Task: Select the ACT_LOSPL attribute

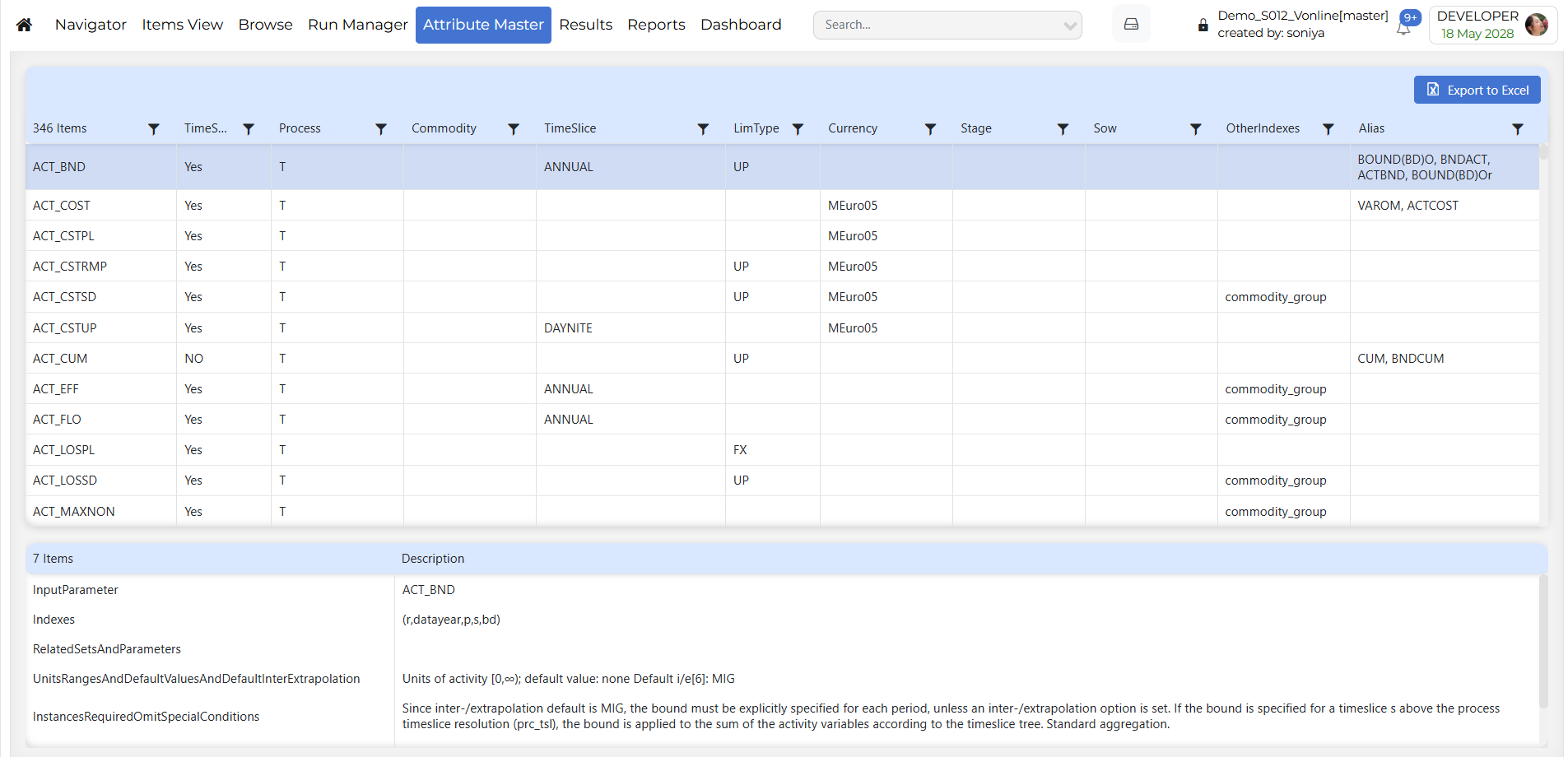Action: point(63,450)
